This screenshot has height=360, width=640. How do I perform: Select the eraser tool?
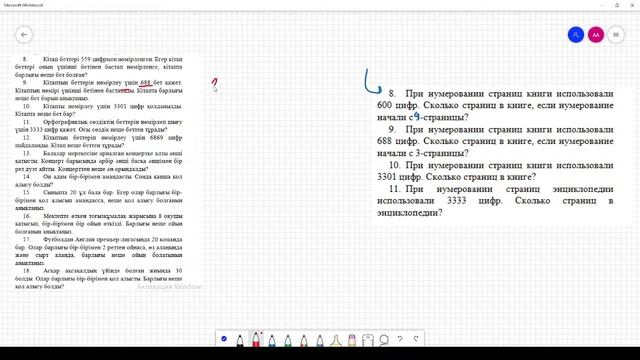click(352, 340)
